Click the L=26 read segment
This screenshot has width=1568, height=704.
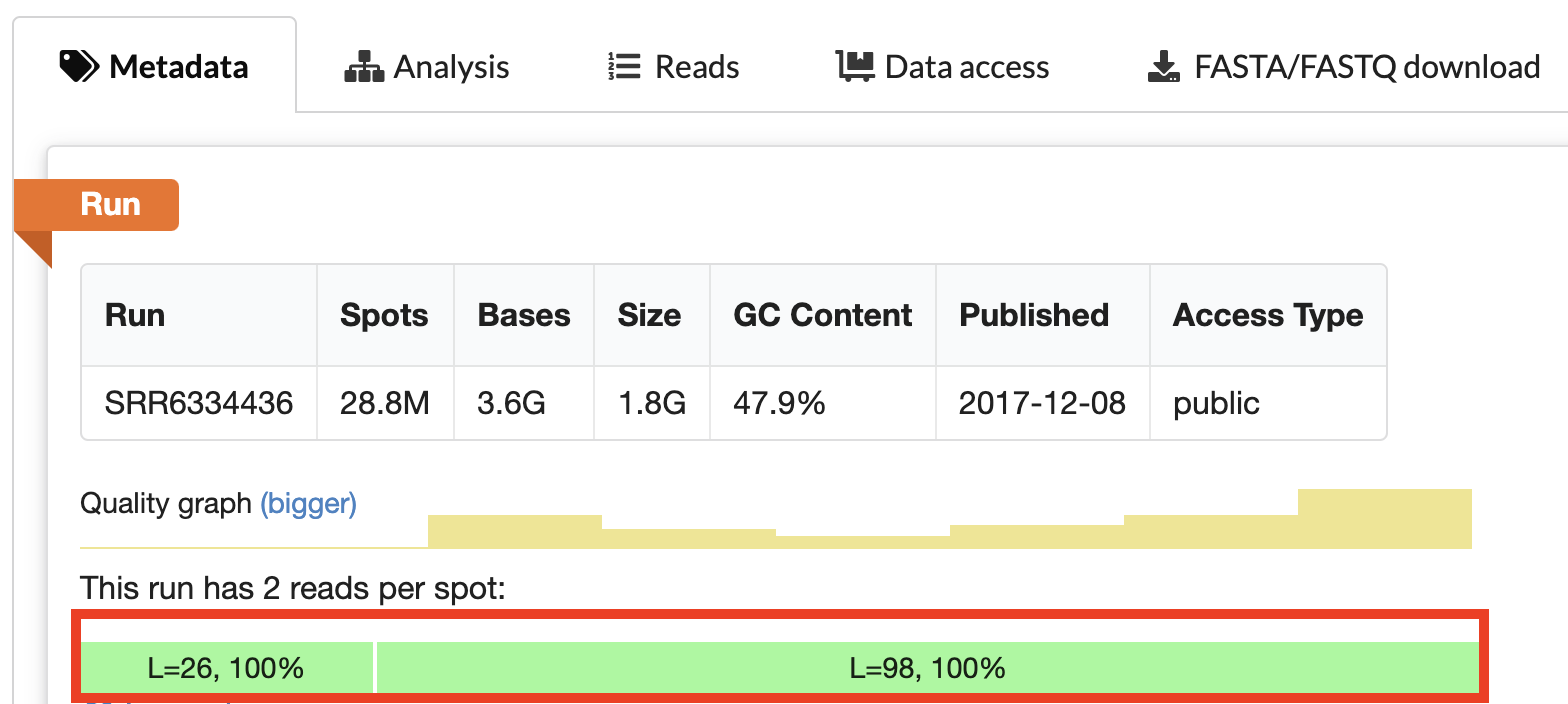[x=226, y=667]
